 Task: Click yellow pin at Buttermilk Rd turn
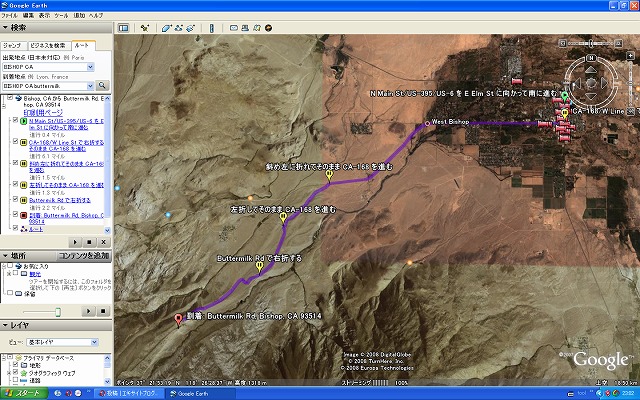coord(259,267)
